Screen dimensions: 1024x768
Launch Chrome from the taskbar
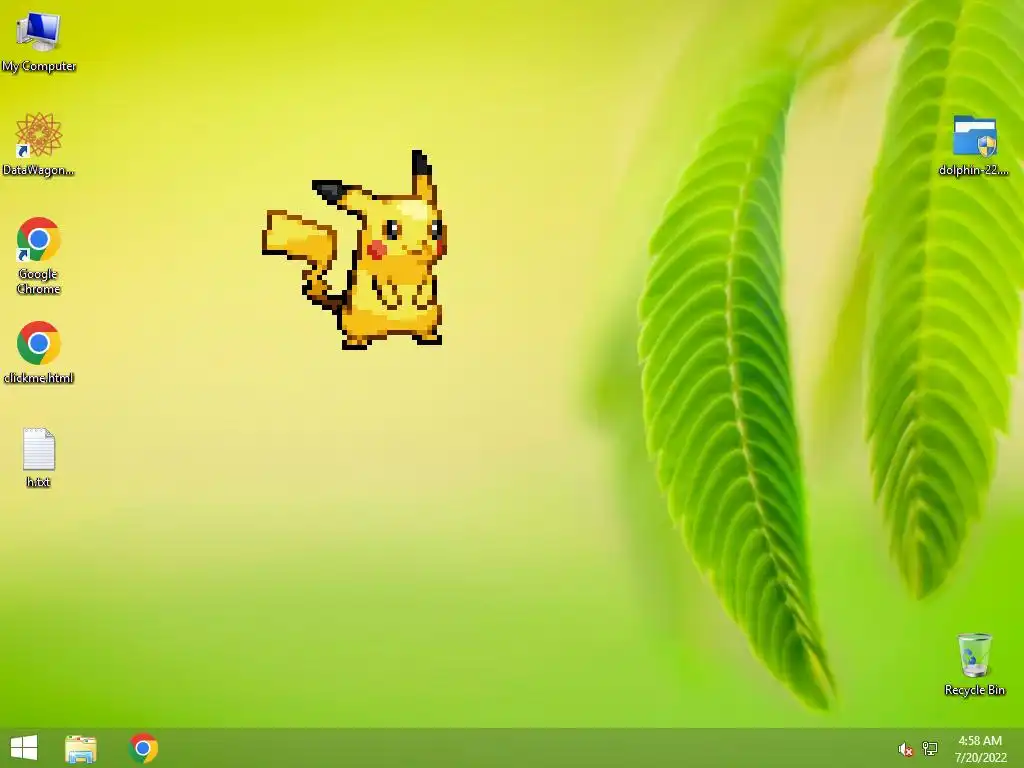point(144,748)
